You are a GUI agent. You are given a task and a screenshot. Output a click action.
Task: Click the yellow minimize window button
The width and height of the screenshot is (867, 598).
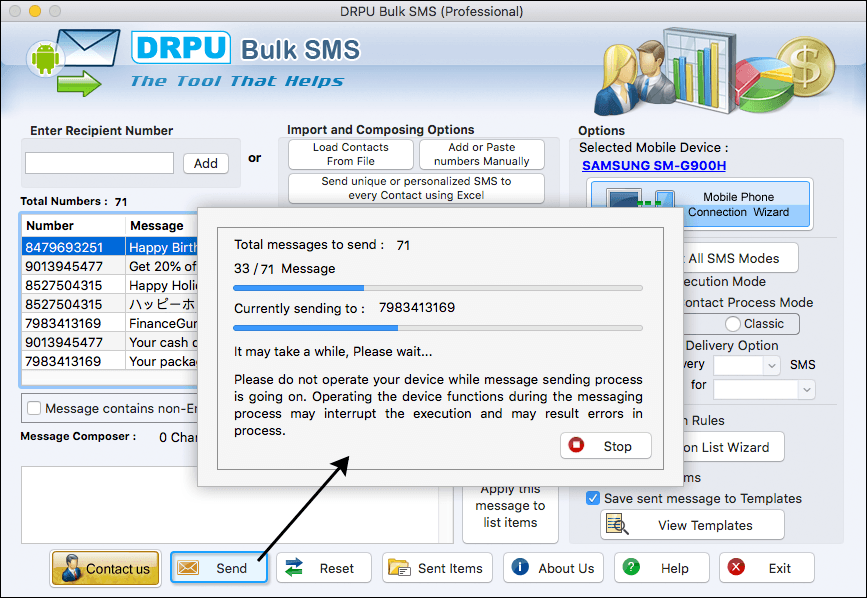tap(35, 11)
